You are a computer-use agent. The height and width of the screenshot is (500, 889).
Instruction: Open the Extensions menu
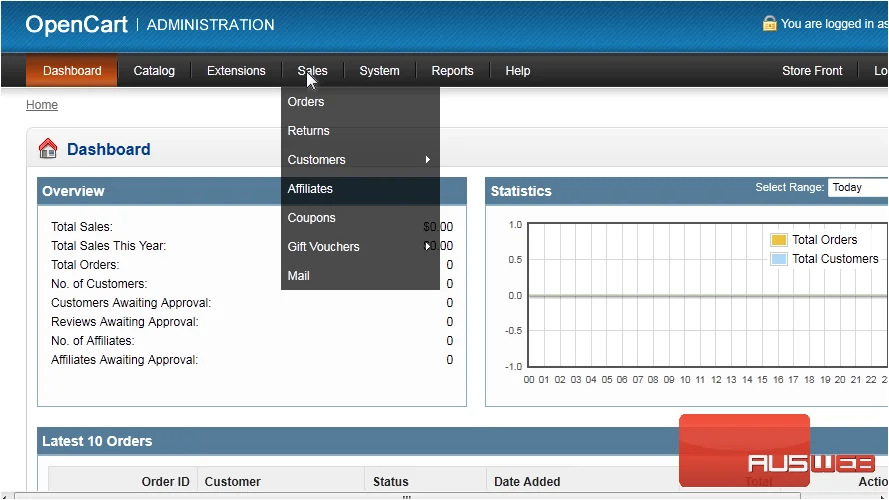pos(236,71)
